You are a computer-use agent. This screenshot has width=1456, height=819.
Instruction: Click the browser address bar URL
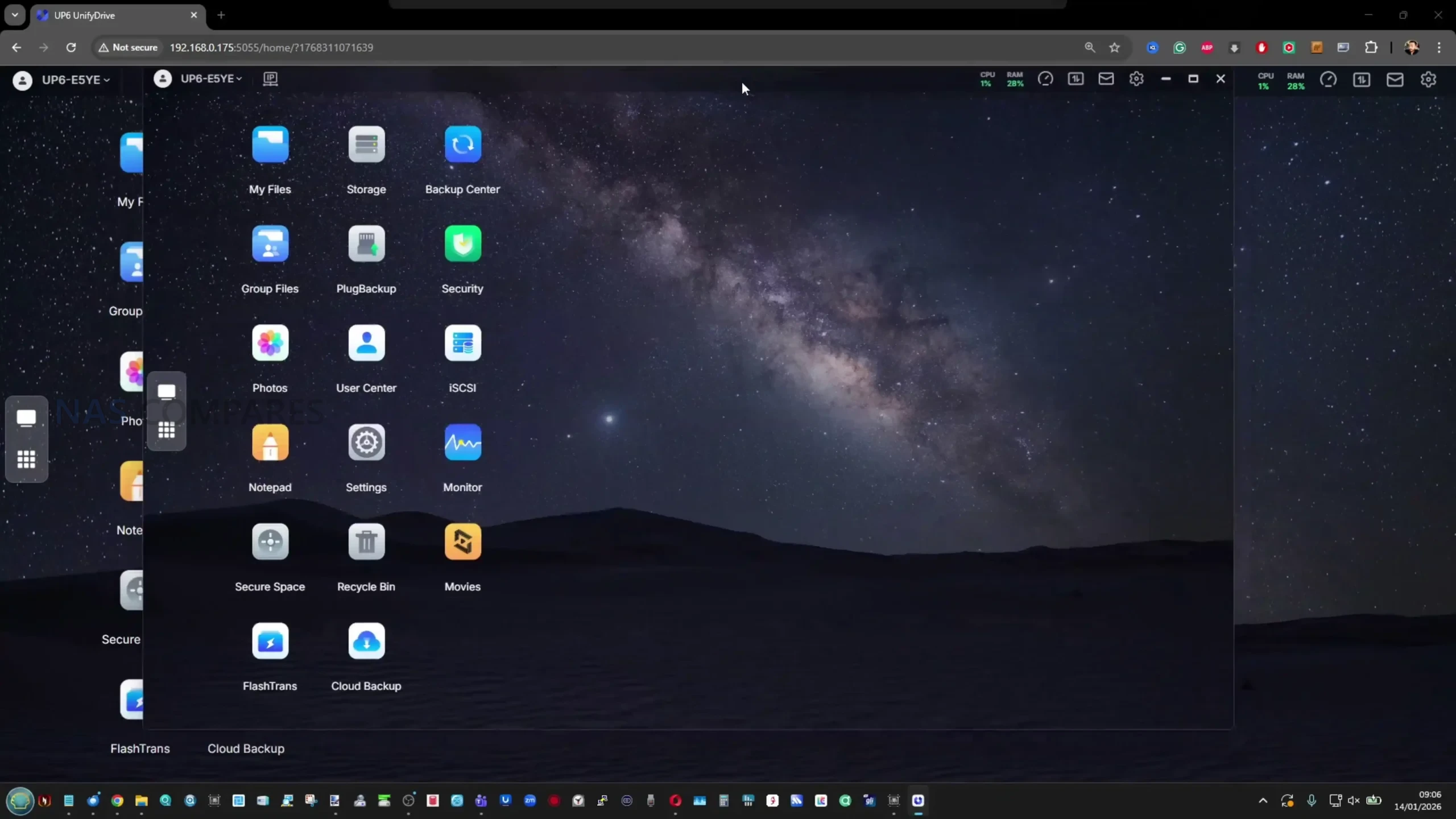(x=271, y=47)
